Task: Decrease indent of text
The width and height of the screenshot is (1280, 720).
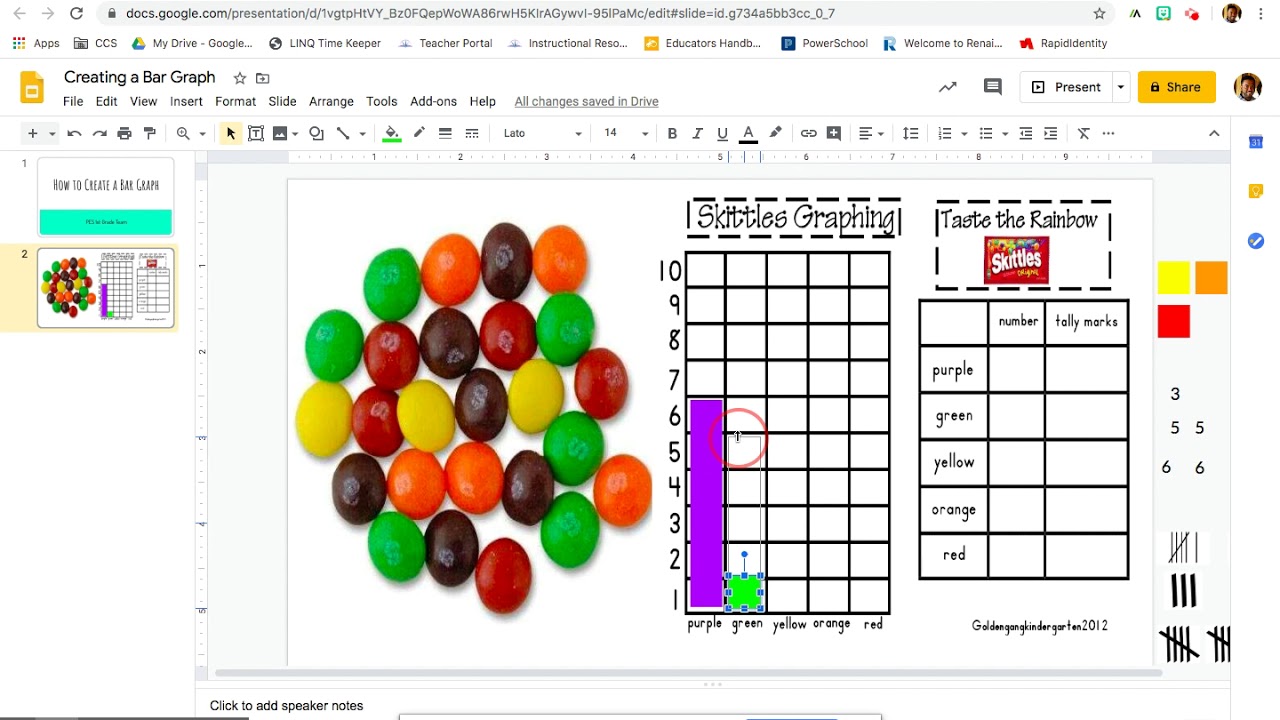Action: pyautogui.click(x=1026, y=133)
